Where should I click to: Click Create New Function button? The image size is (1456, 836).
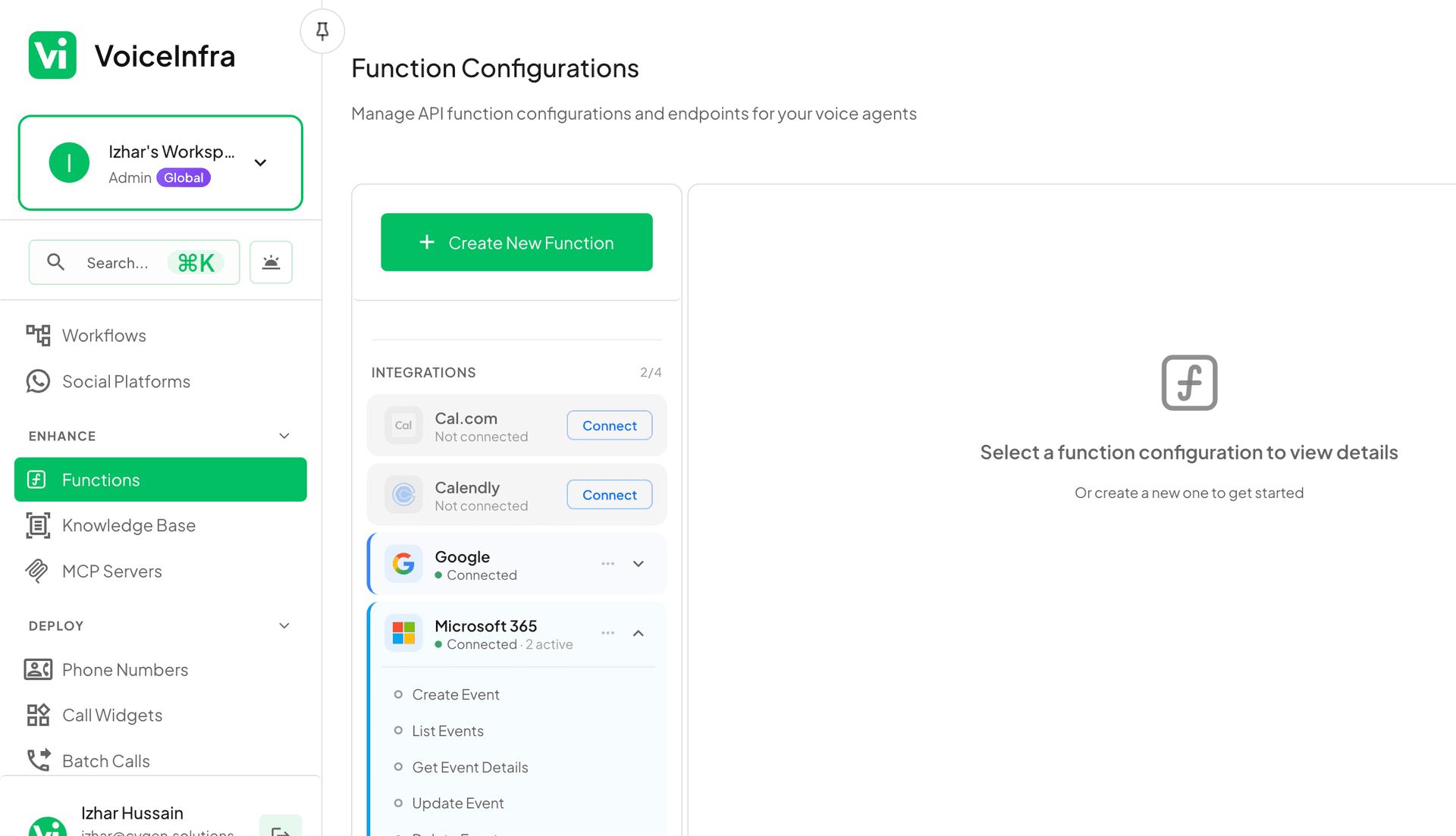pyautogui.click(x=516, y=243)
